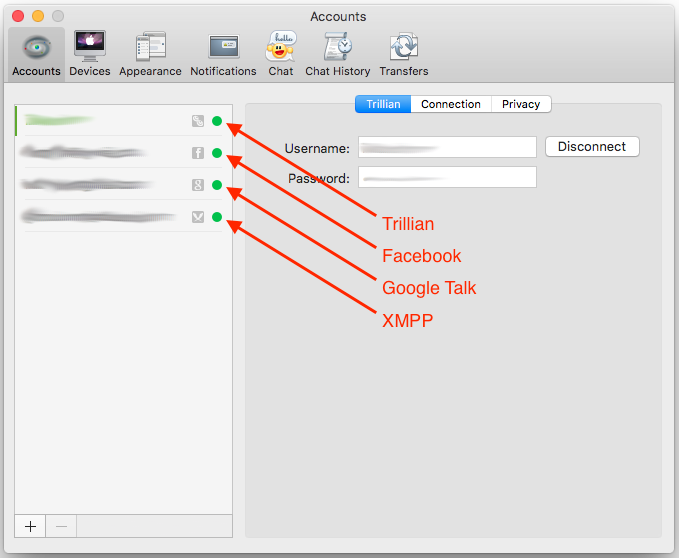
Task: Open the Chat History preferences pane
Action: (338, 54)
